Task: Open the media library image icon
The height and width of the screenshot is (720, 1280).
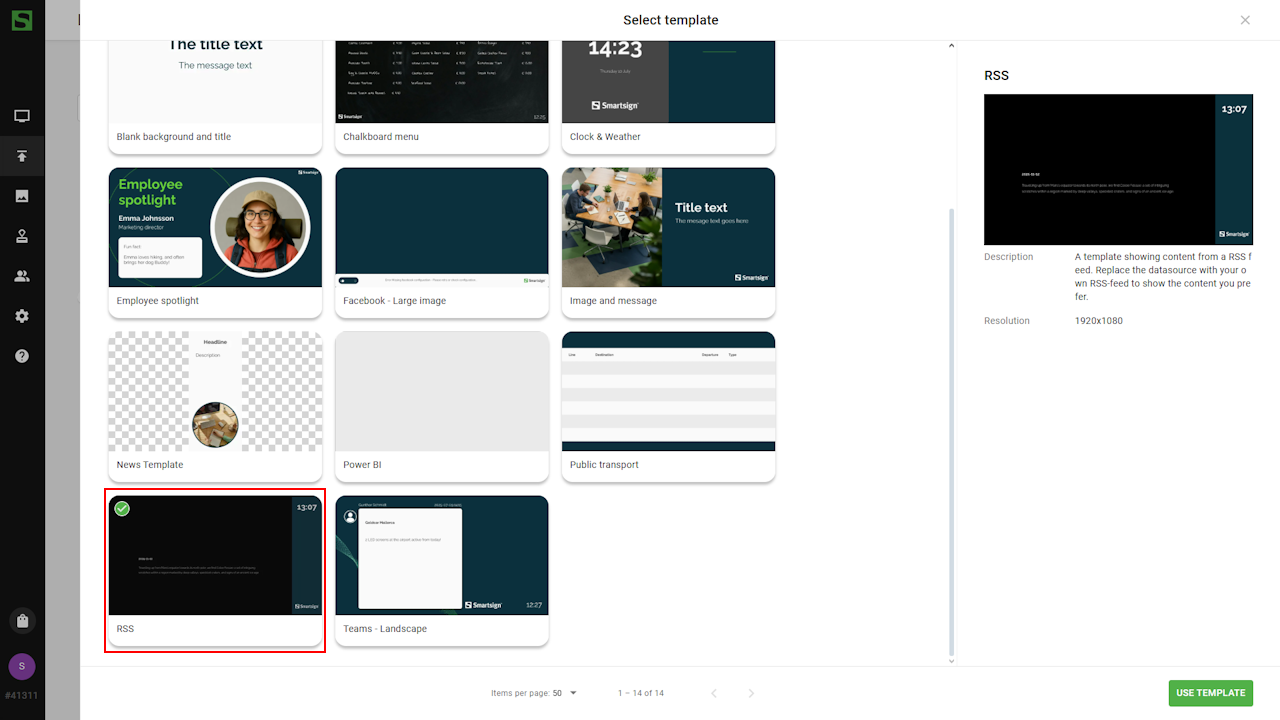Action: 22,196
